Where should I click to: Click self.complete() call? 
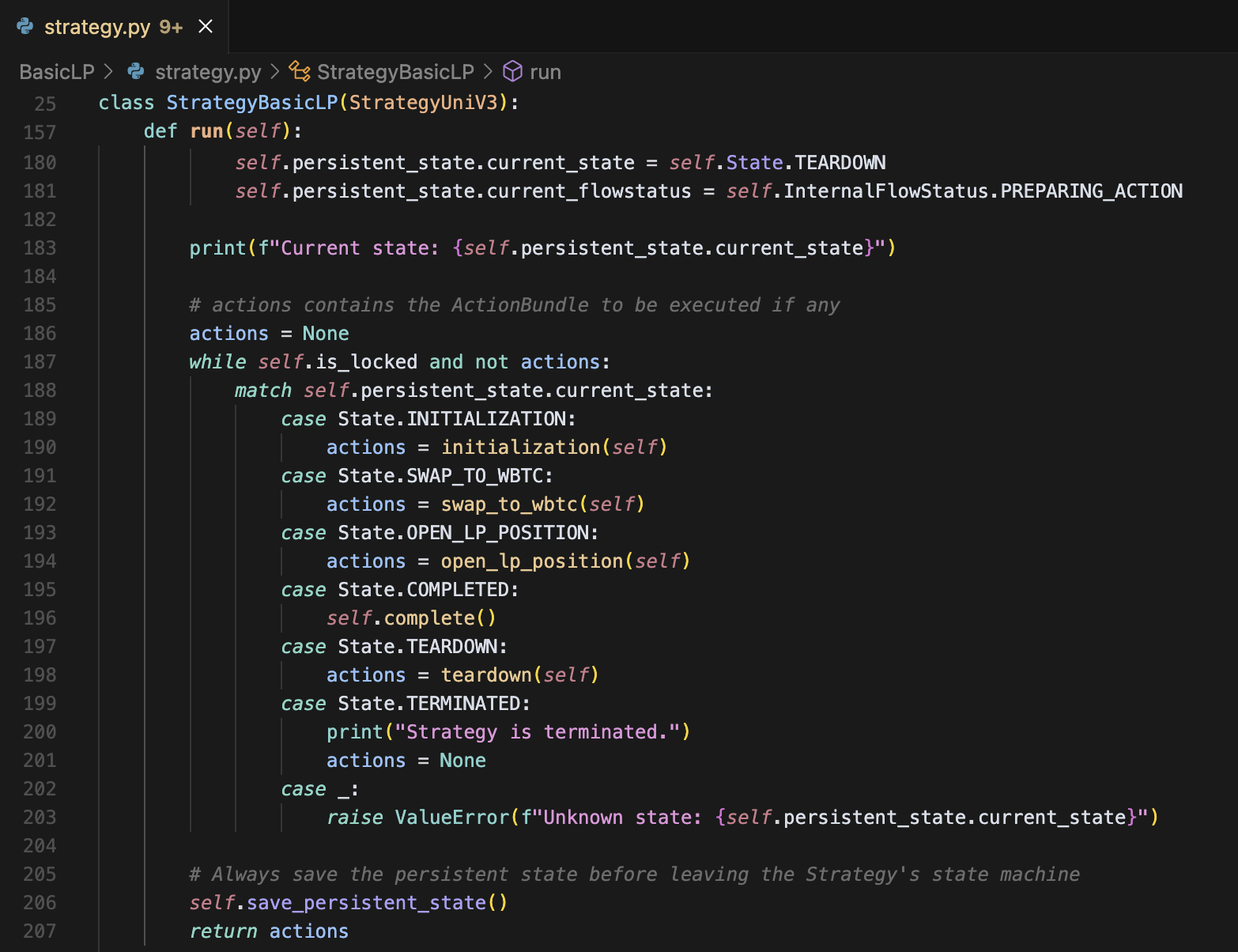coord(412,618)
